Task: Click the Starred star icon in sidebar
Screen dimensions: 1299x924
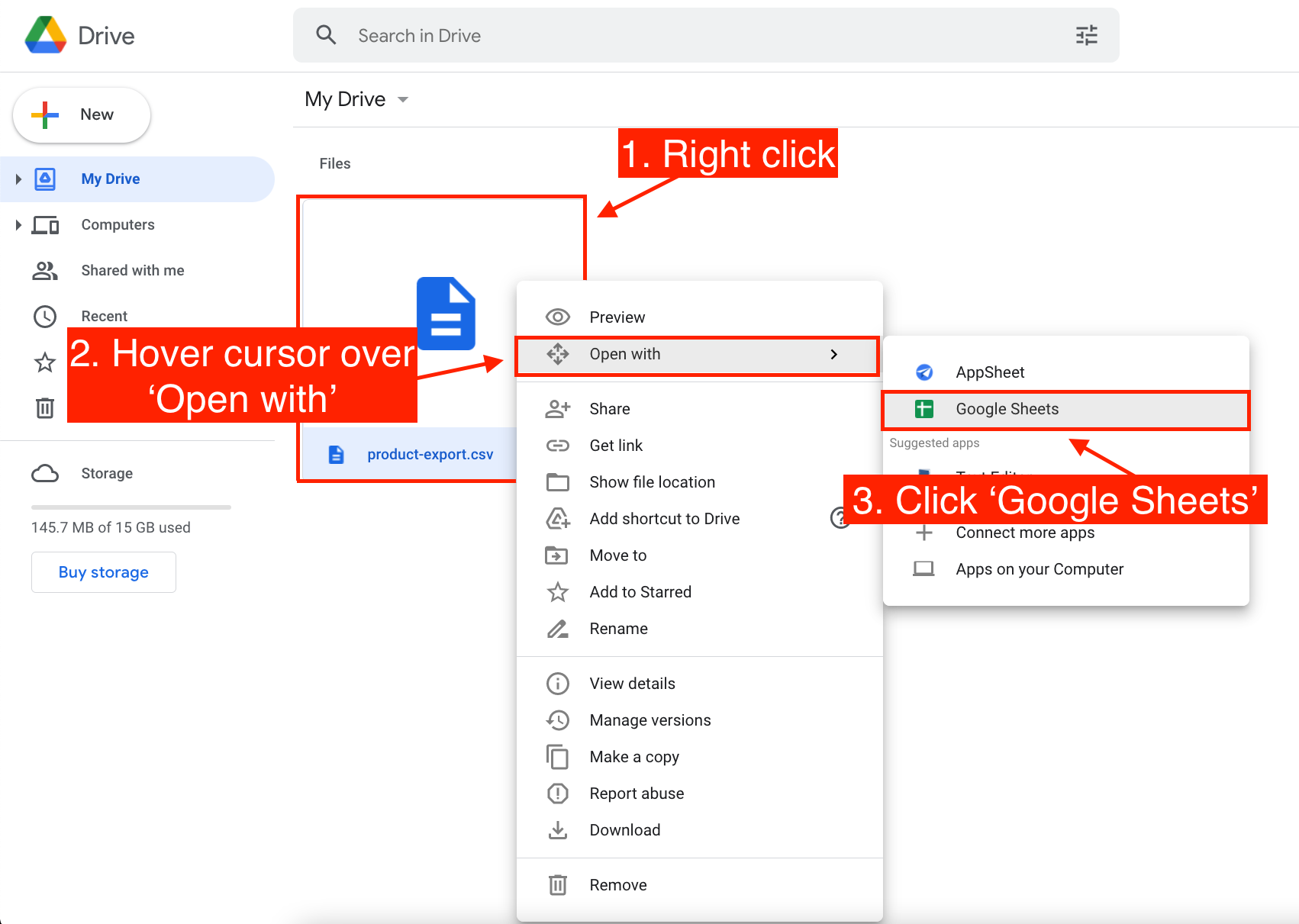Action: [45, 362]
